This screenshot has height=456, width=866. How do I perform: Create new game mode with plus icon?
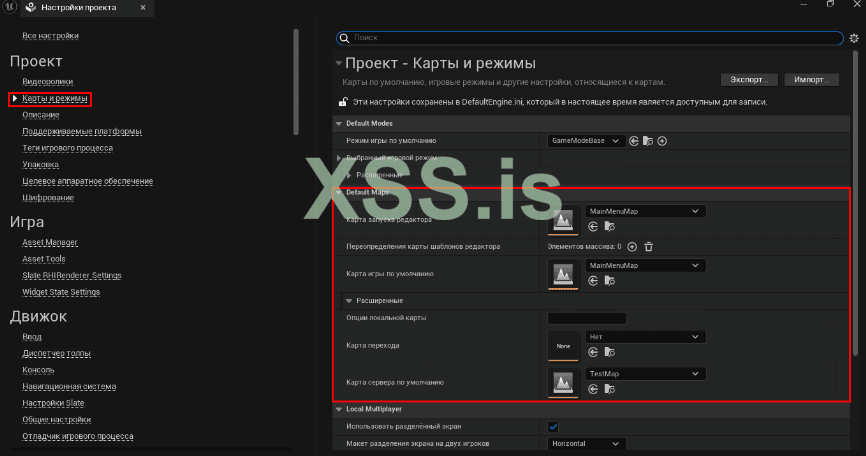tap(662, 141)
